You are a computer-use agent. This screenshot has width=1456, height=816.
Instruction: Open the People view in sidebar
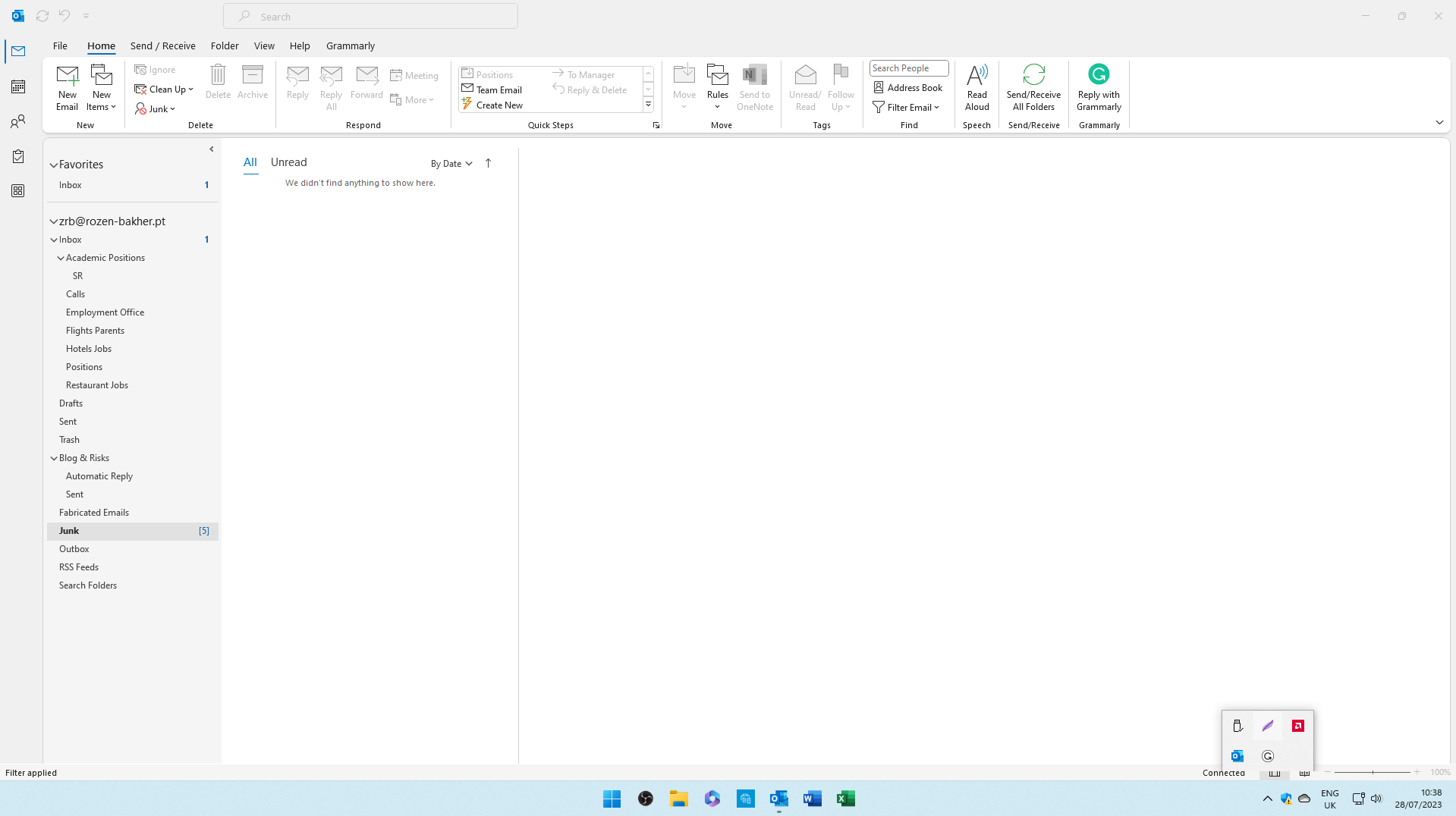point(17,121)
